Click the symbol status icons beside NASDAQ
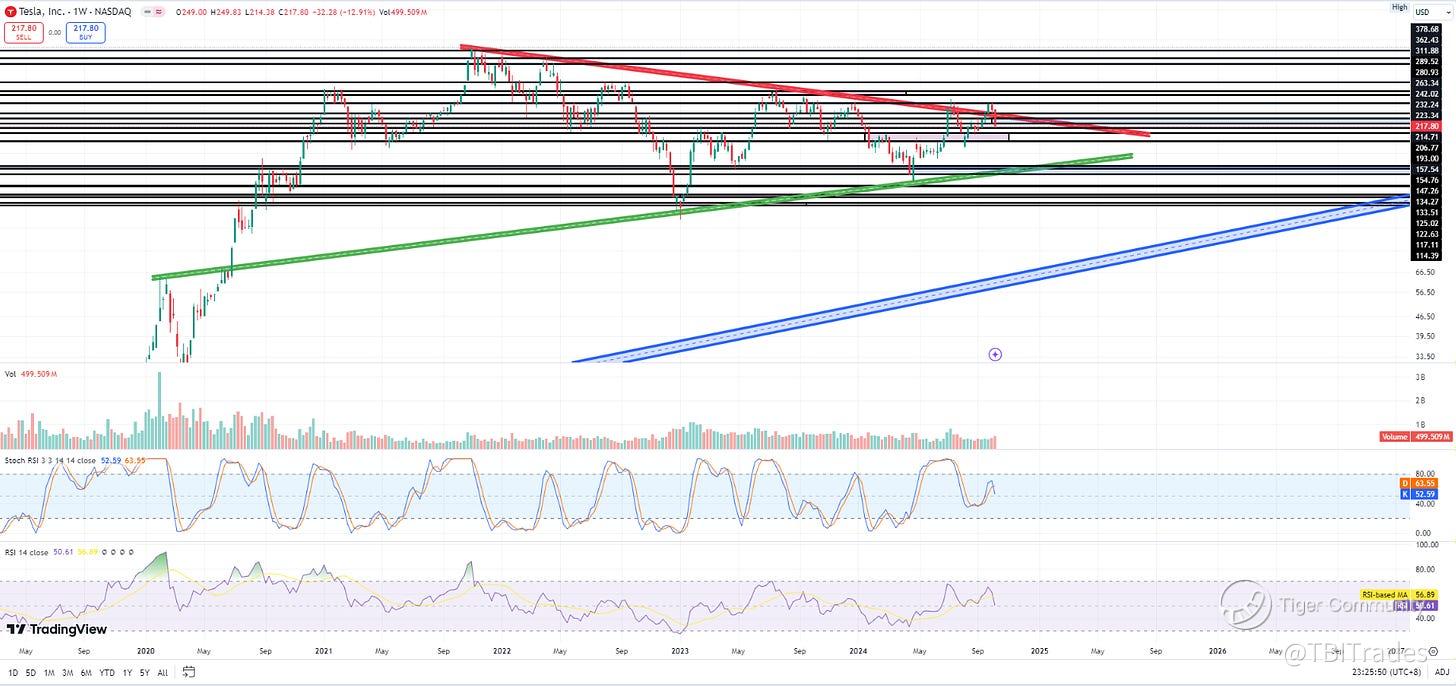Viewport: 1456px width, 686px height. (152, 10)
